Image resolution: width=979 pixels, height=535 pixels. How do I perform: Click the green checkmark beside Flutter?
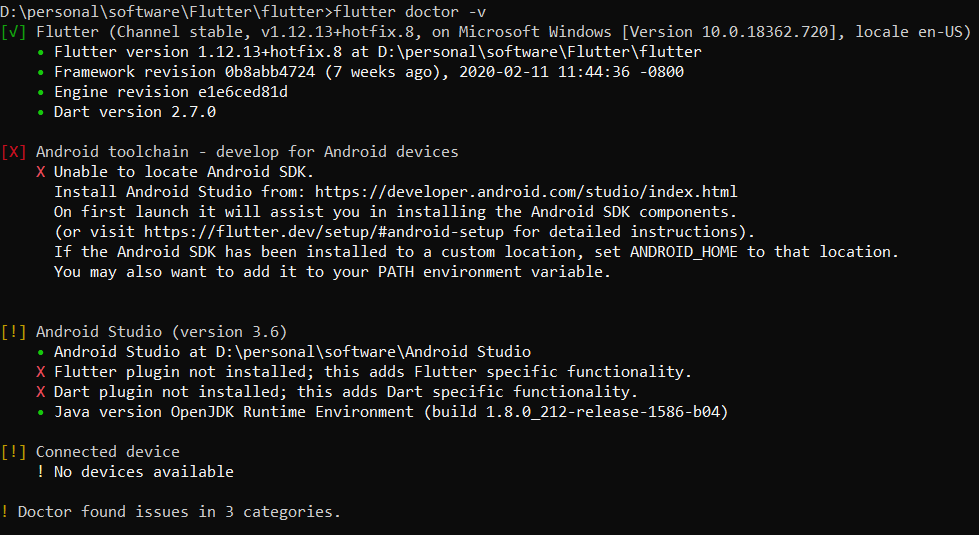click(x=13, y=32)
